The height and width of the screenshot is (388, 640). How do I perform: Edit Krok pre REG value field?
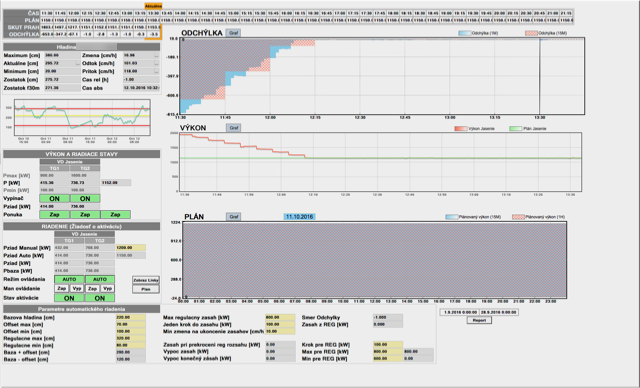pos(388,345)
